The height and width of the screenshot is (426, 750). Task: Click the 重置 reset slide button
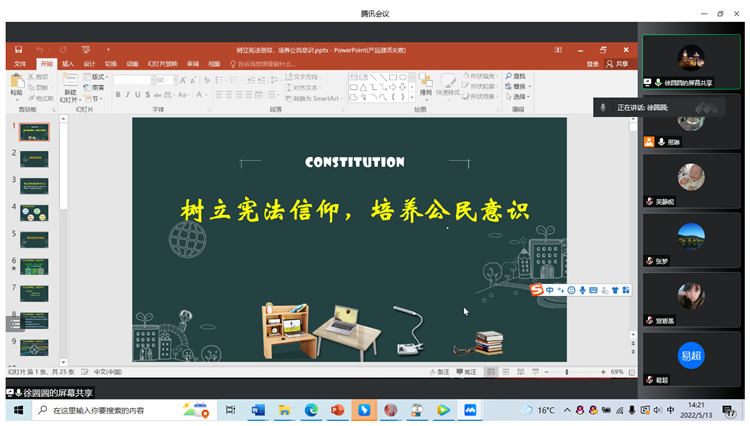point(94,87)
